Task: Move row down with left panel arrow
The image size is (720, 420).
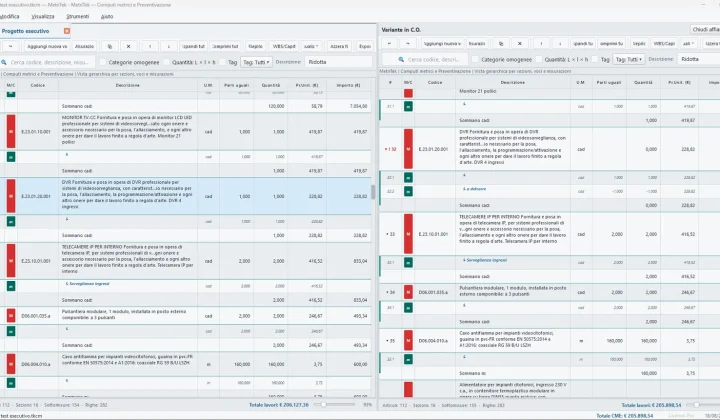Action: point(169,46)
